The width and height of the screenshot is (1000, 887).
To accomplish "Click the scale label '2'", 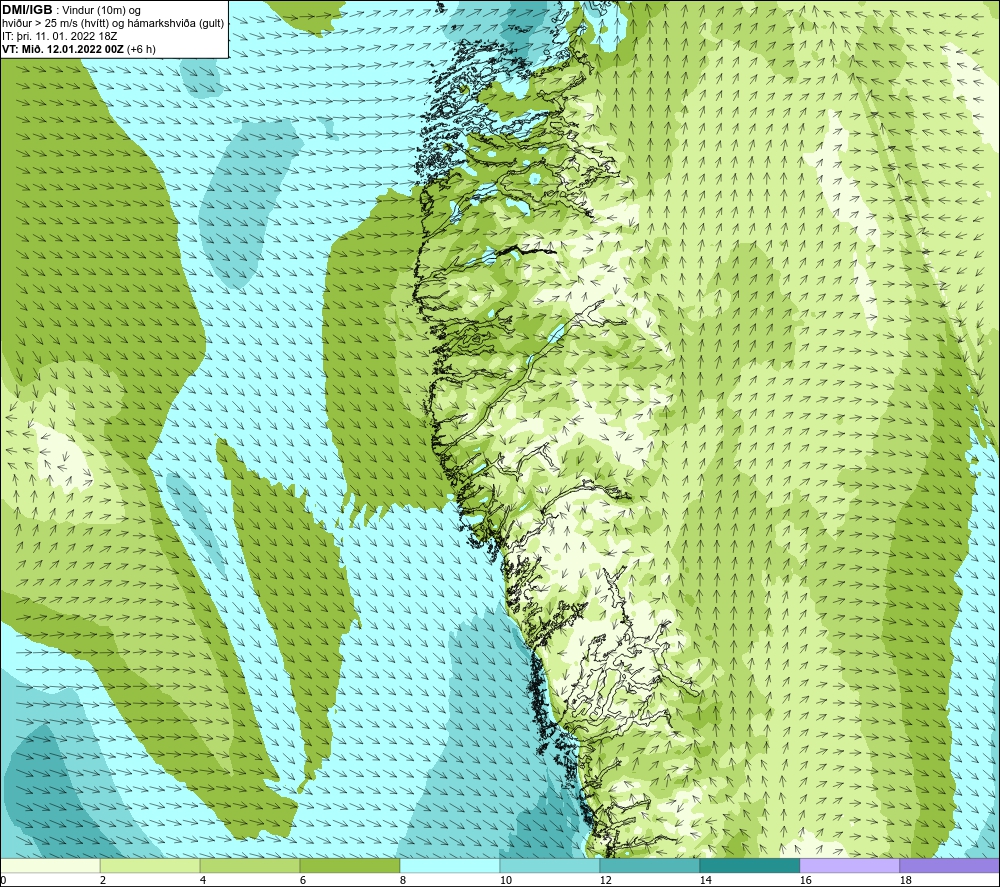I will 103,881.
